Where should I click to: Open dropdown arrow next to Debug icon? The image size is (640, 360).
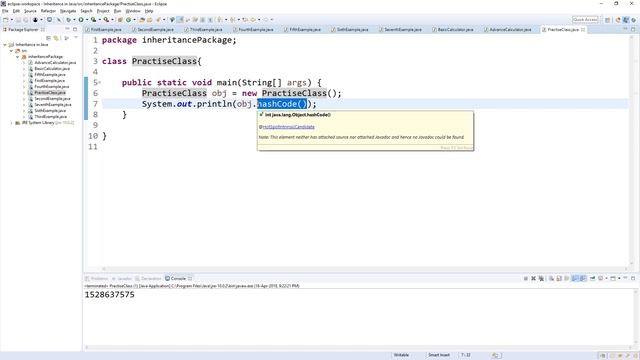tap(73, 20)
